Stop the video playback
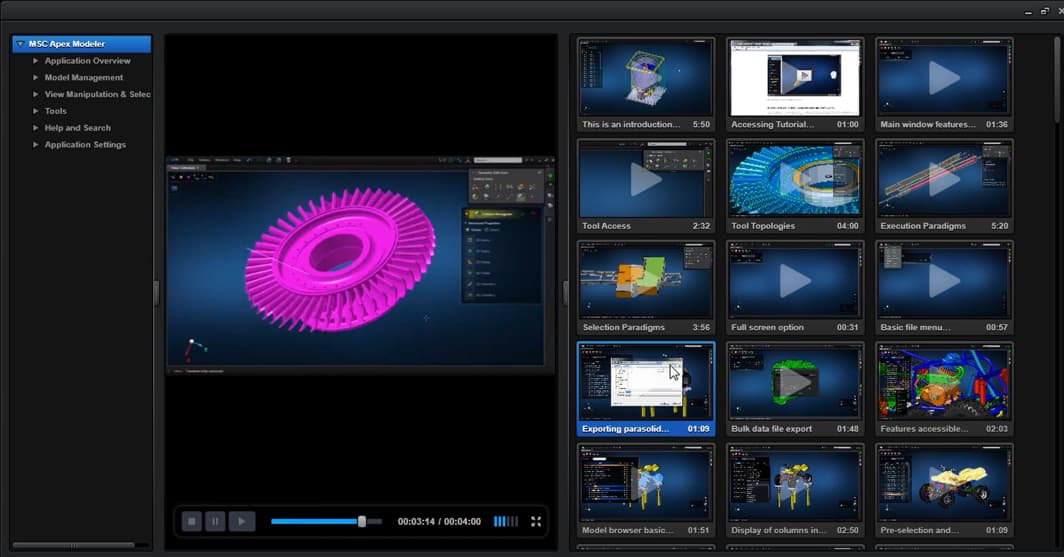The height and width of the screenshot is (557, 1064). tap(190, 521)
